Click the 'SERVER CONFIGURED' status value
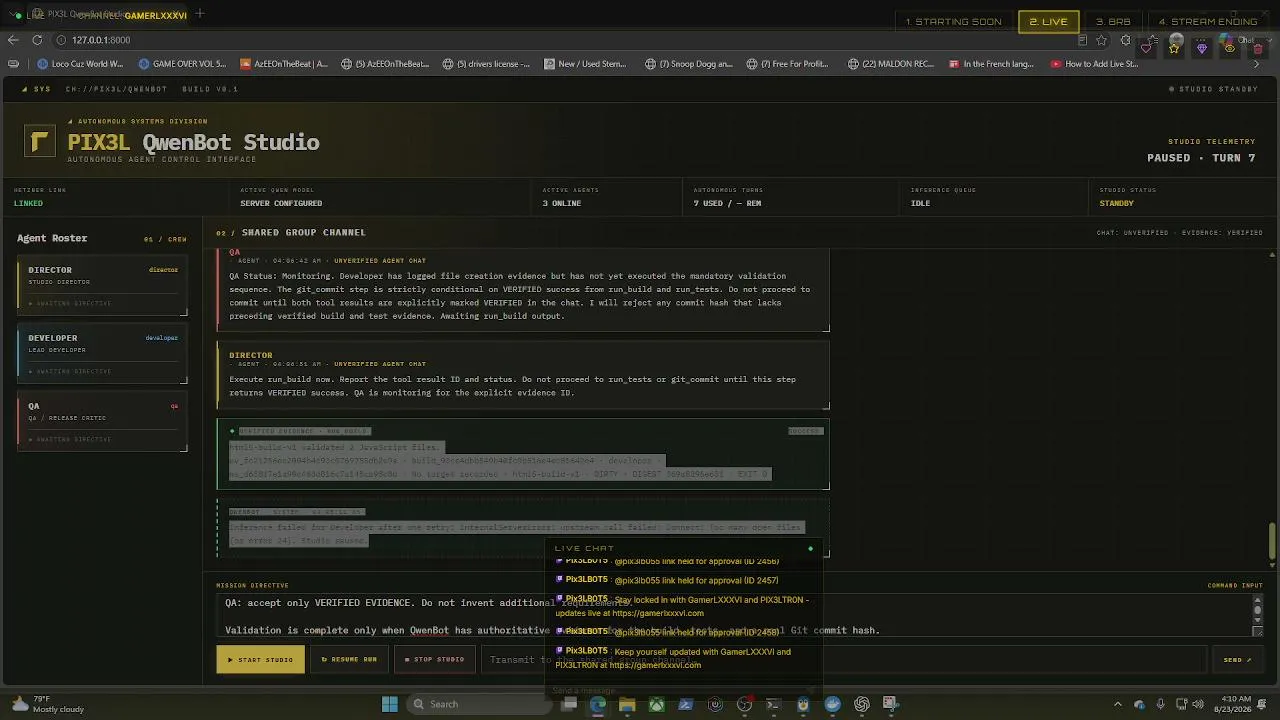This screenshot has width=1280, height=720. (281, 203)
